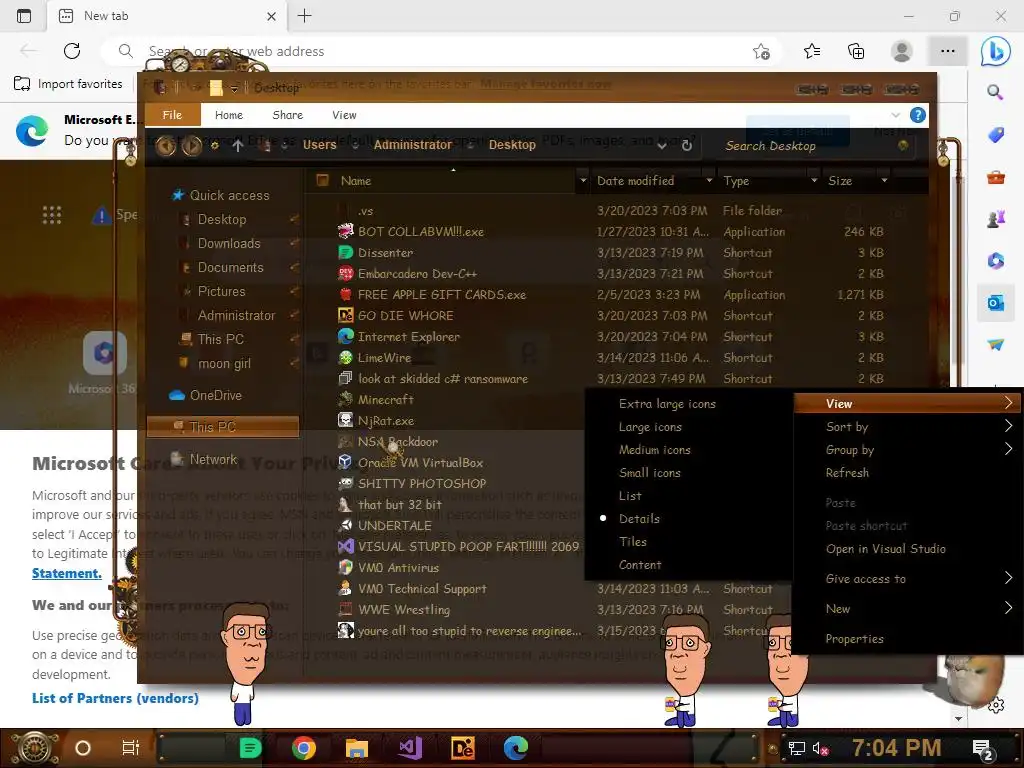Select Downloads in Quick access
The height and width of the screenshot is (768, 1024).
(229, 244)
